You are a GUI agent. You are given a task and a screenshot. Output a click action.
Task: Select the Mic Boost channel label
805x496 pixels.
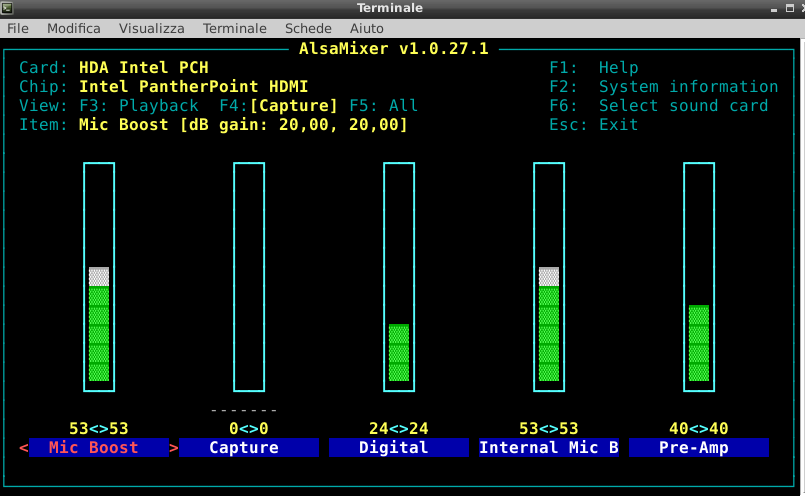(99, 448)
